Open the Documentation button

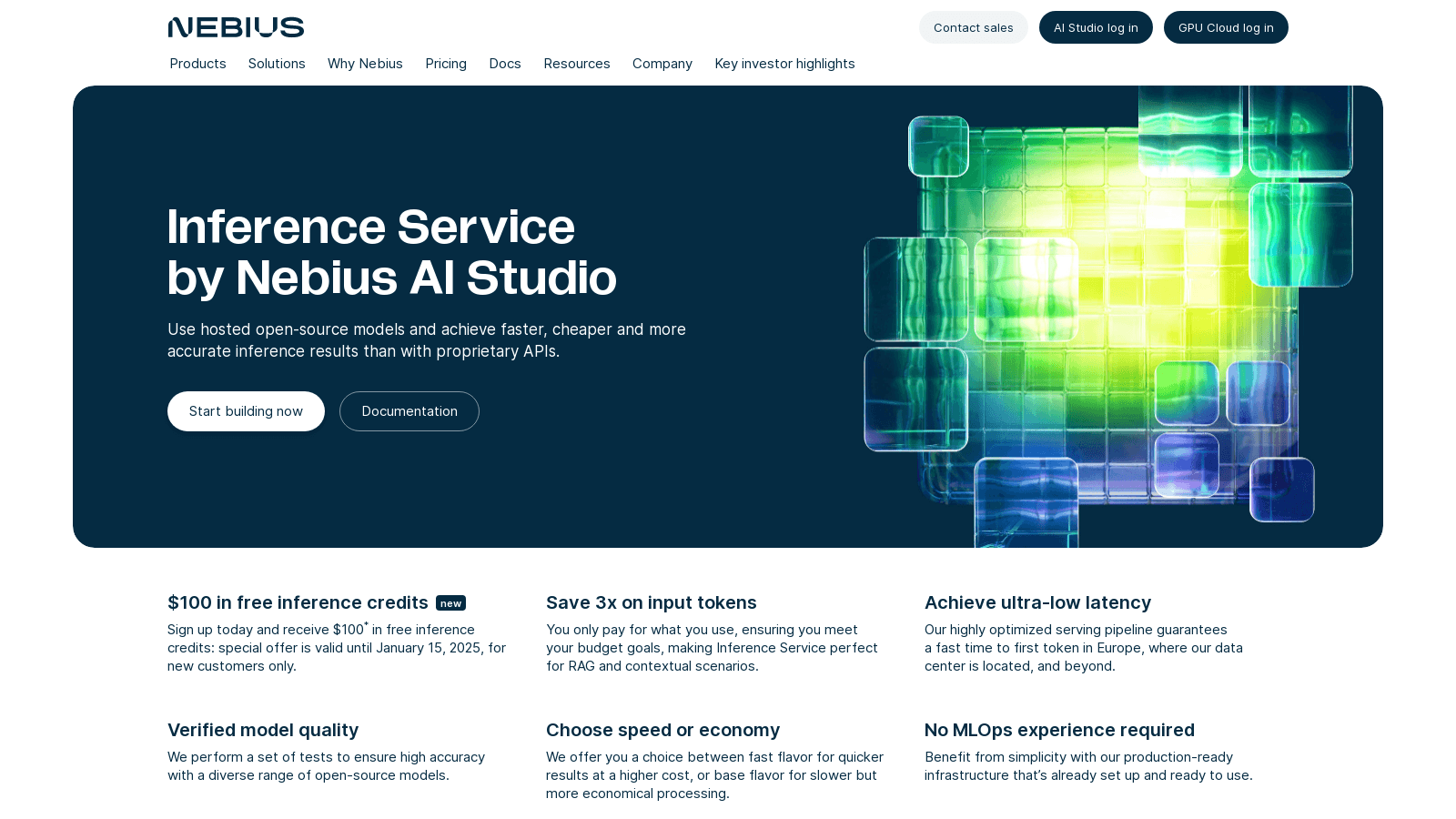pos(409,411)
